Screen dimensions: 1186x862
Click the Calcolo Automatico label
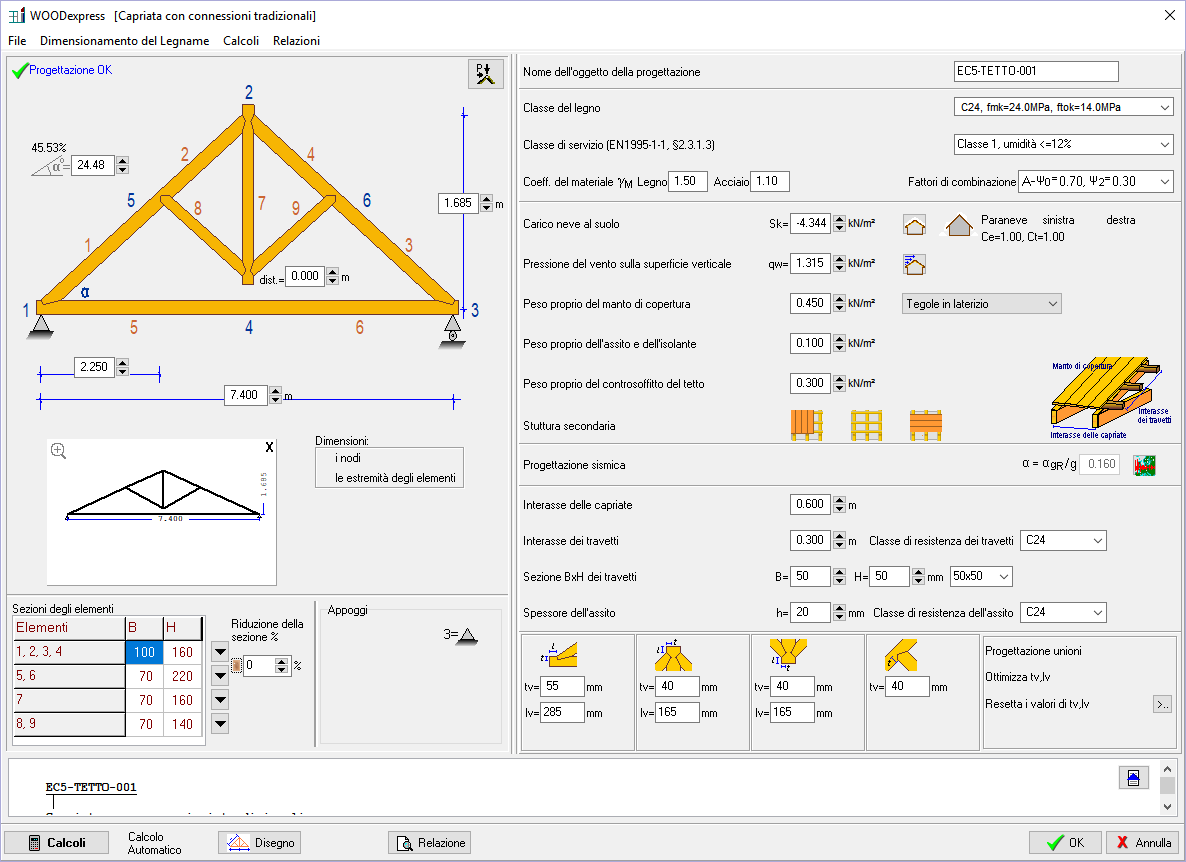[154, 843]
